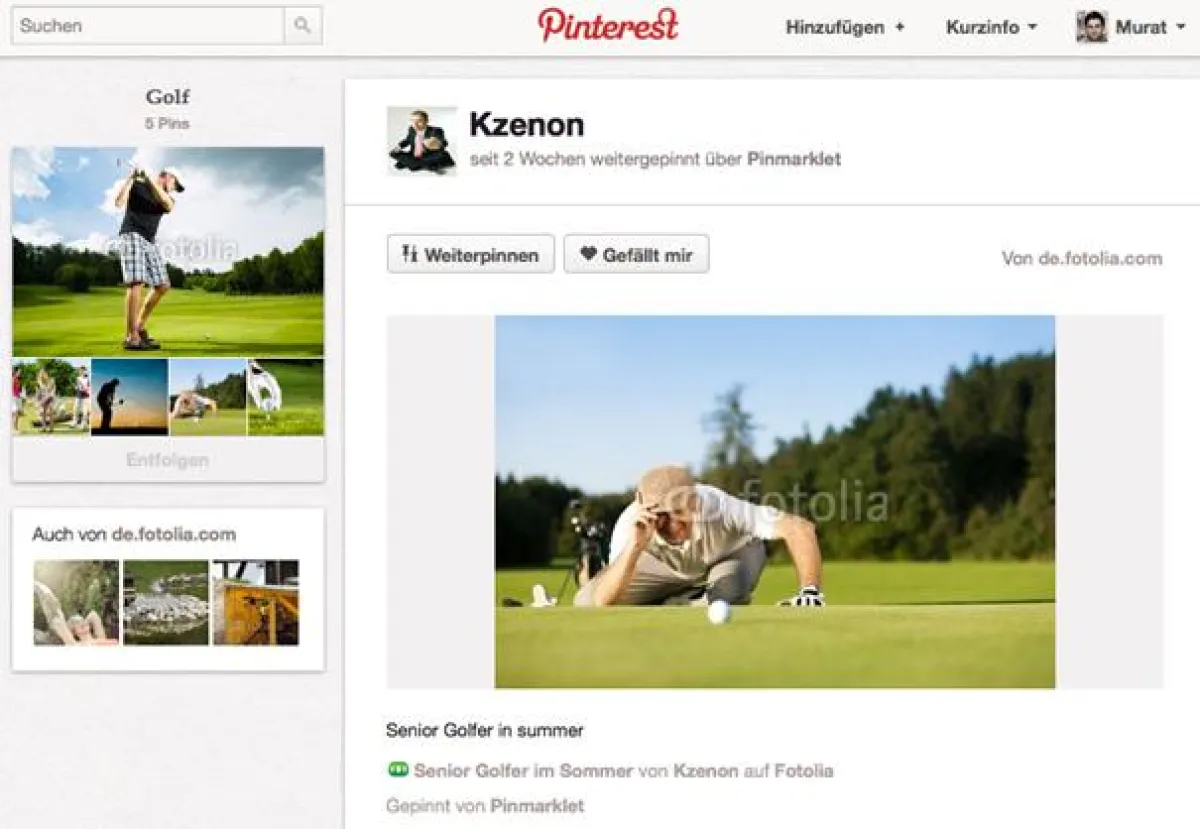Open the Golf board title
The image size is (1200, 829).
[x=167, y=97]
